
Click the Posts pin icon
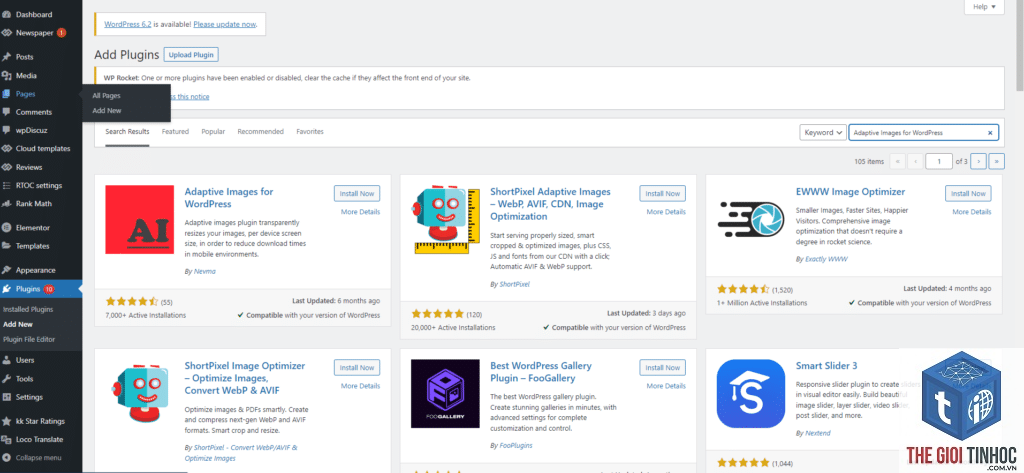(7, 57)
